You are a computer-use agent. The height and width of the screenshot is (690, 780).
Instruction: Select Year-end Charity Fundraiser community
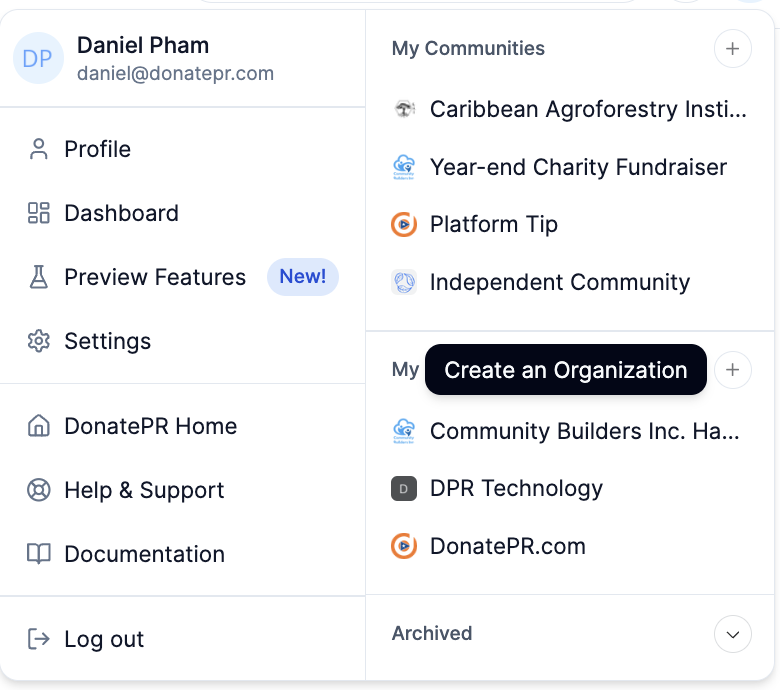click(x=578, y=167)
